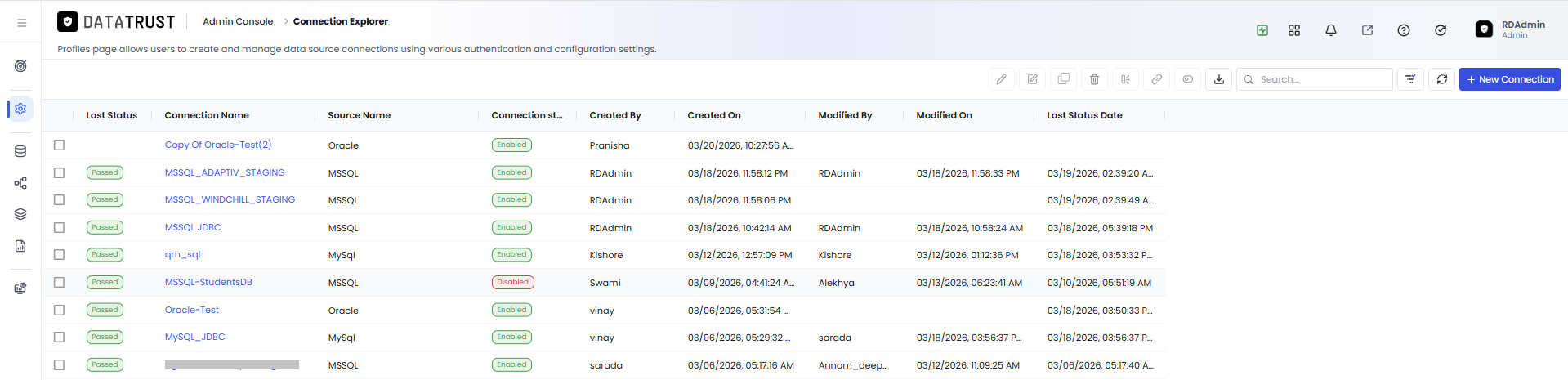Open the monitor sidebar icon

[x=20, y=288]
